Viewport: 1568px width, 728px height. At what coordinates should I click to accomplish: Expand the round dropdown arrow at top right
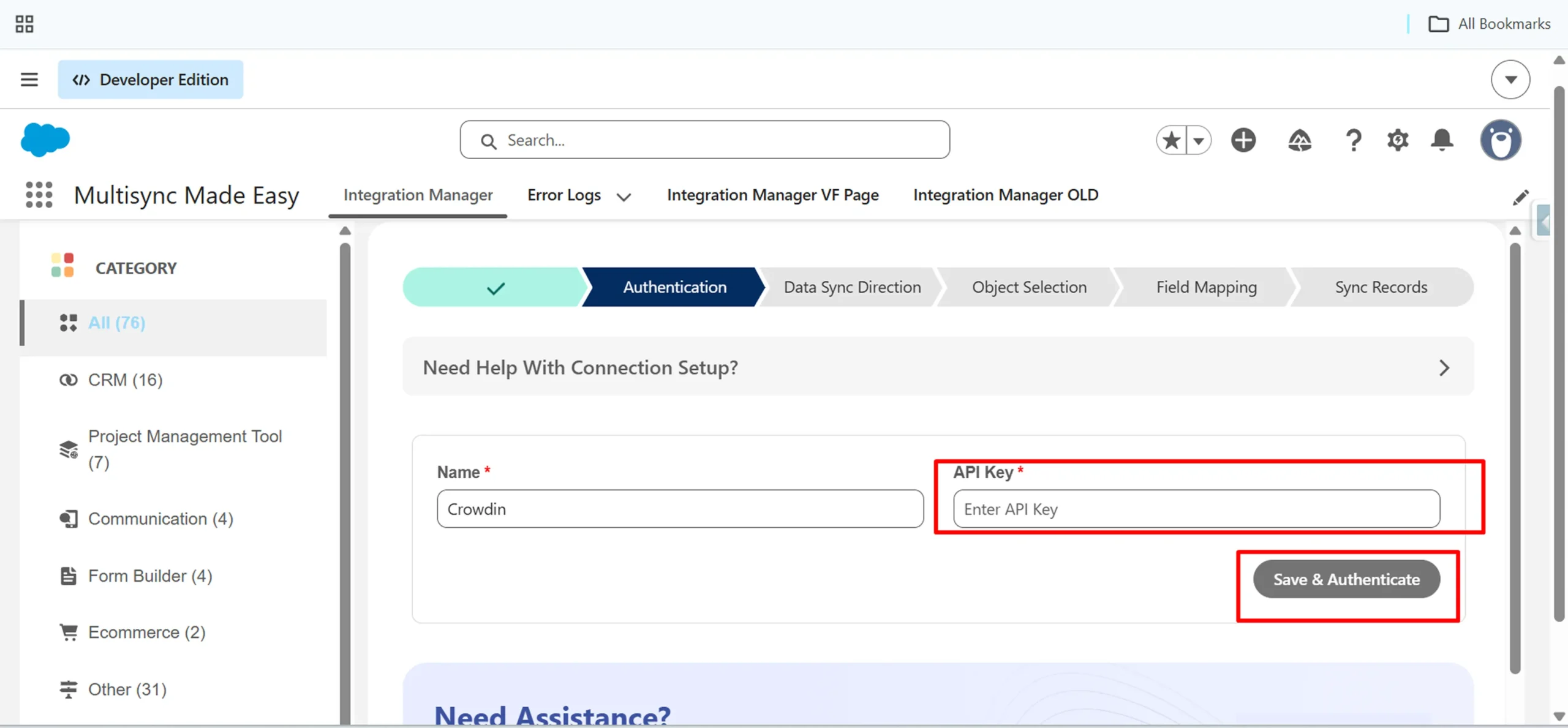click(x=1510, y=80)
